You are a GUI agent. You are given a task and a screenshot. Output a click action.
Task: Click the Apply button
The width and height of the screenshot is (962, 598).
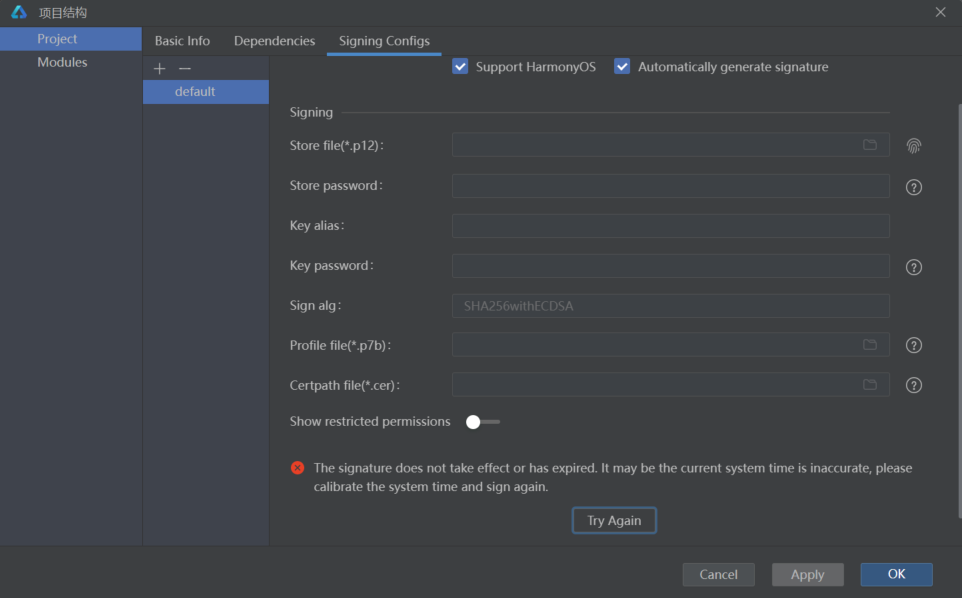[x=807, y=574]
